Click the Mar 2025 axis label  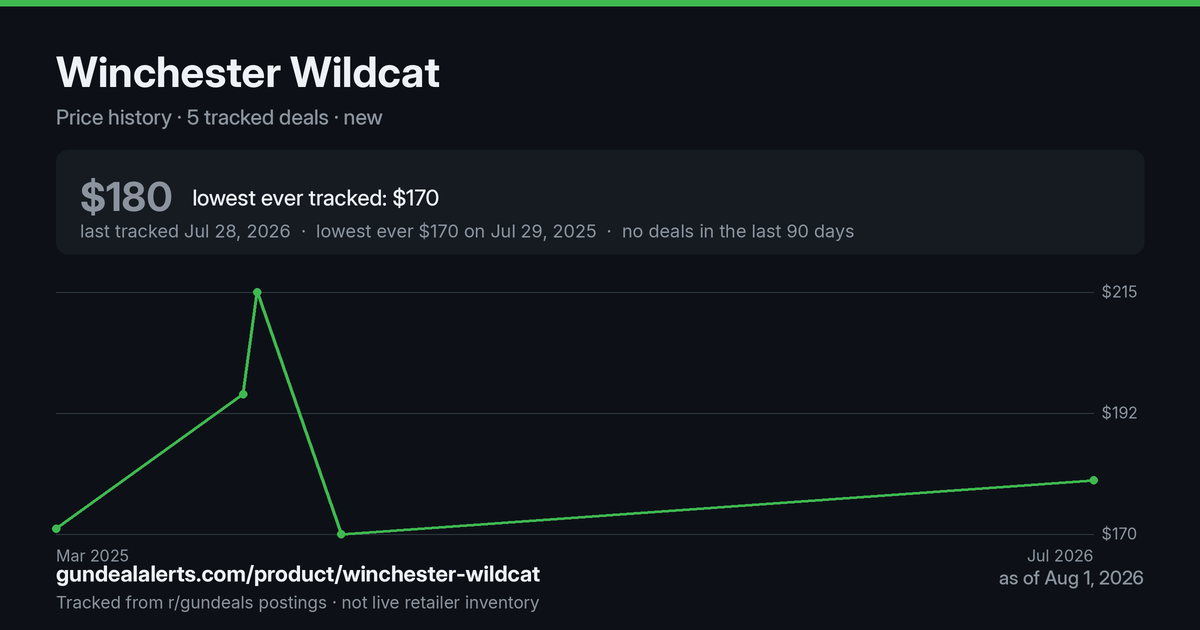click(x=92, y=555)
